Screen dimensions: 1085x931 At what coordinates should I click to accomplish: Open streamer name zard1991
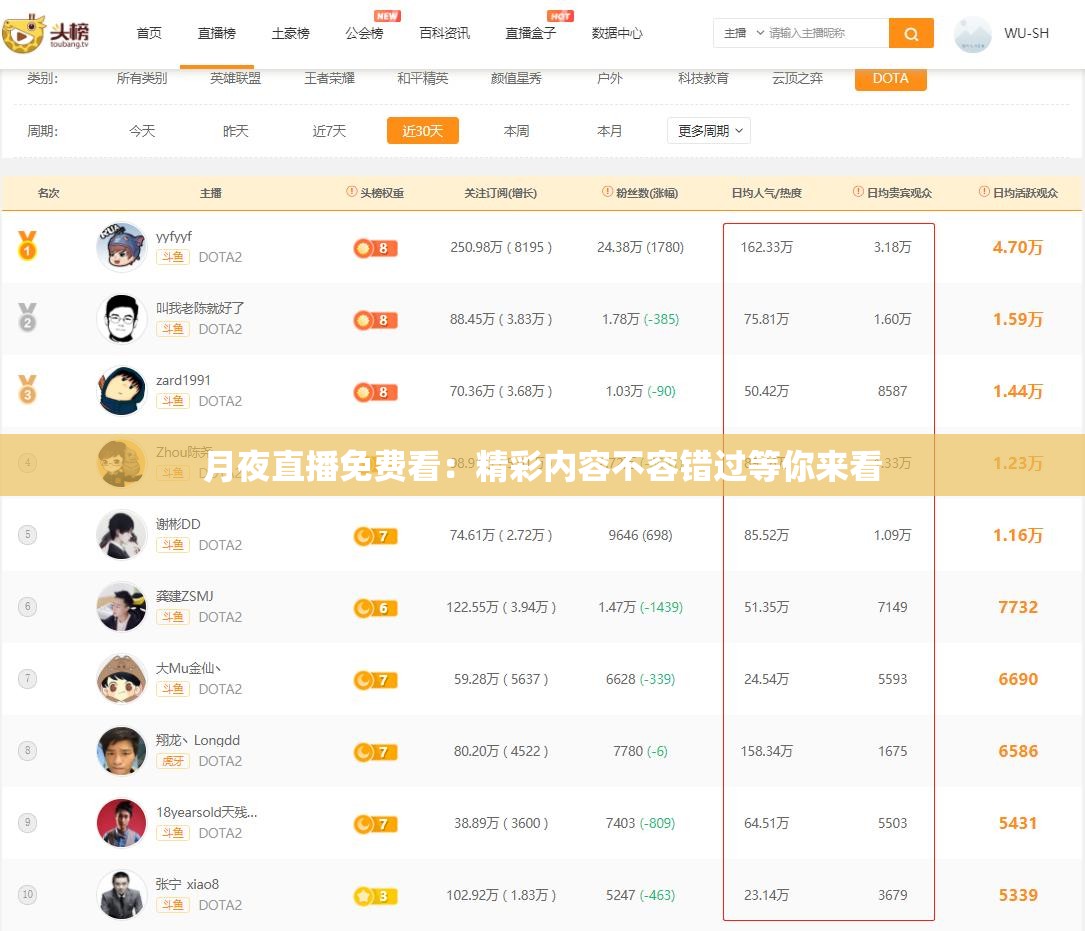coord(183,380)
